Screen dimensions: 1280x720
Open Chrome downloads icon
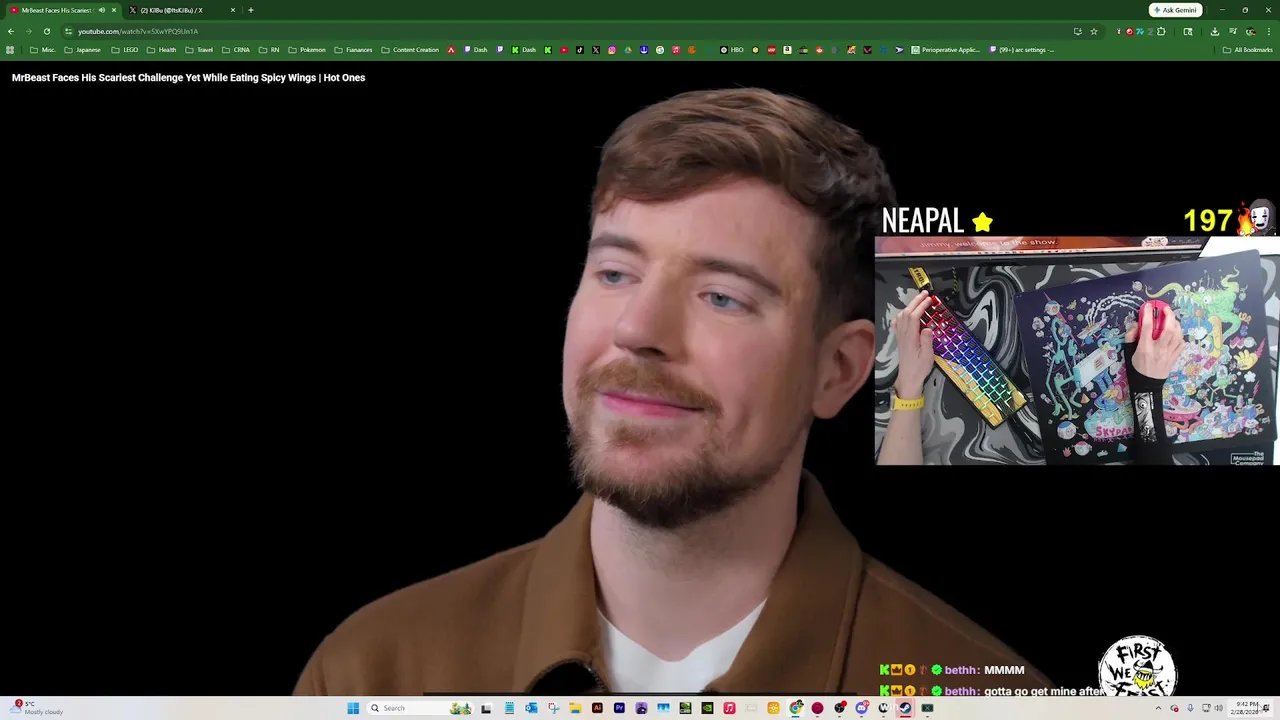(1215, 31)
